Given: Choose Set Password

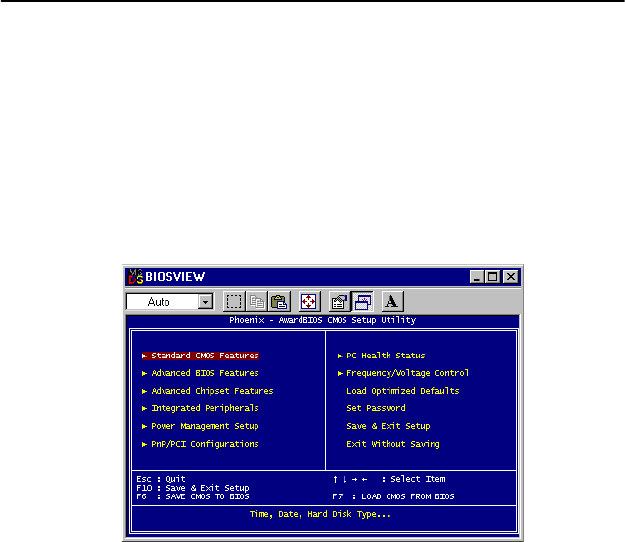Looking at the screenshot, I should (x=376, y=408).
